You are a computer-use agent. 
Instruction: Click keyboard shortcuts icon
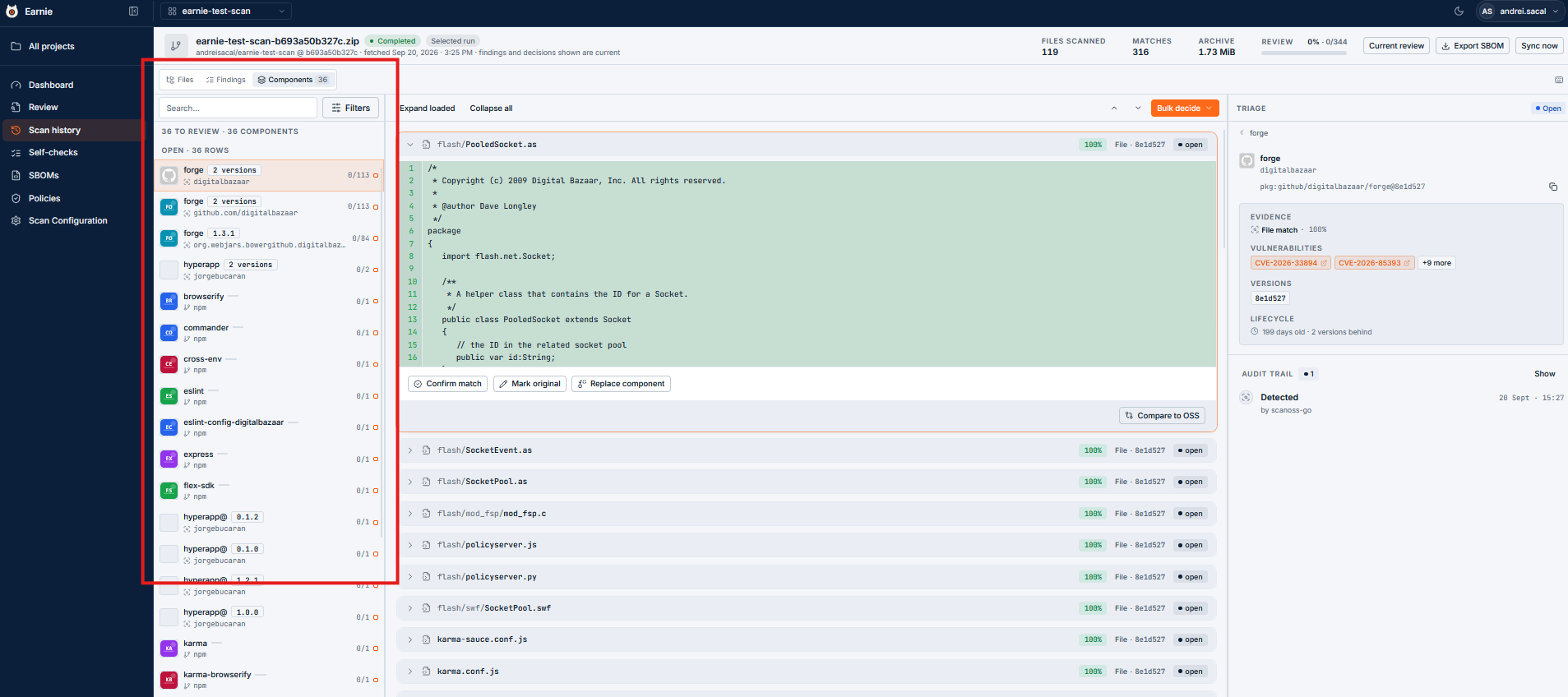tap(1559, 81)
